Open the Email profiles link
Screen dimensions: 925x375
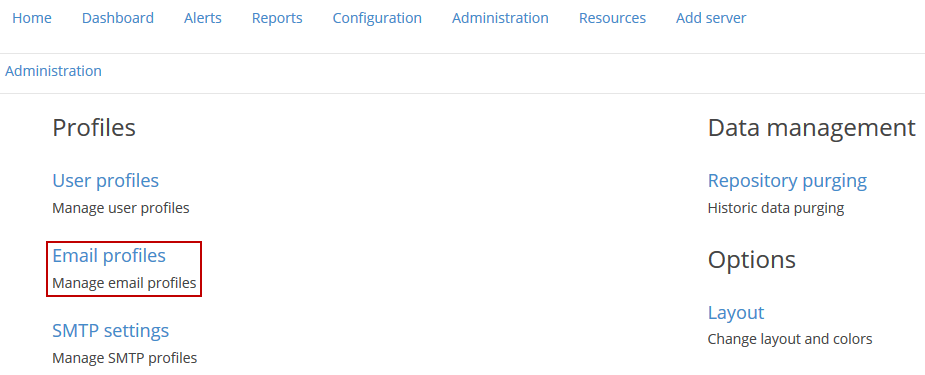[x=109, y=256]
